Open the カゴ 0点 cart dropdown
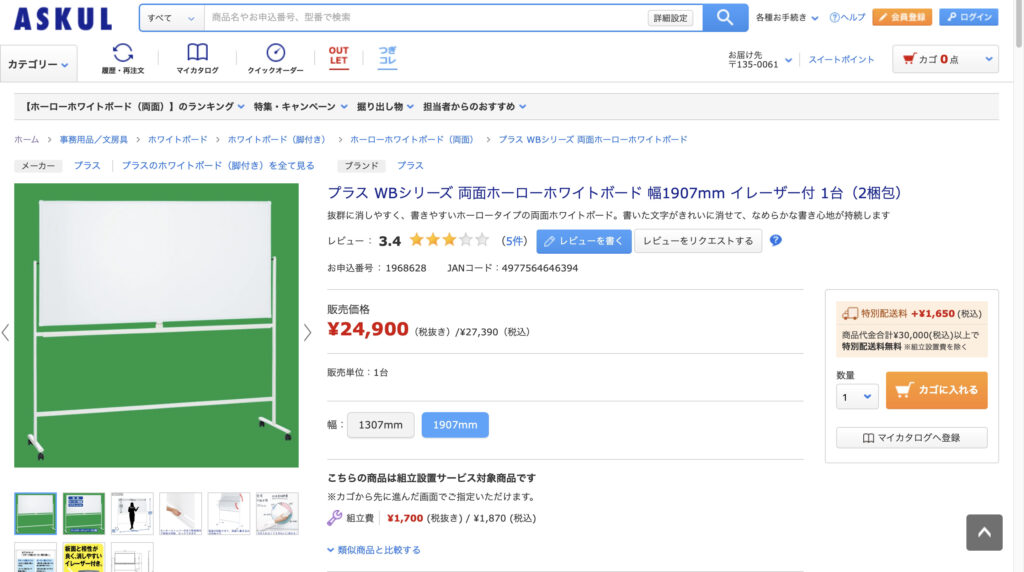Viewport: 1024px width, 572px height. click(x=945, y=59)
